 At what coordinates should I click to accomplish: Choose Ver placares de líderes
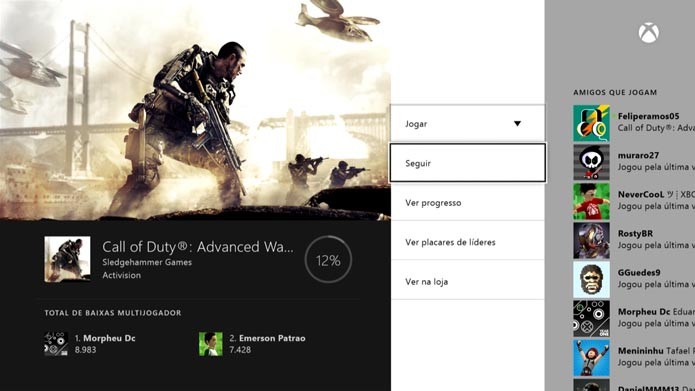click(468, 242)
